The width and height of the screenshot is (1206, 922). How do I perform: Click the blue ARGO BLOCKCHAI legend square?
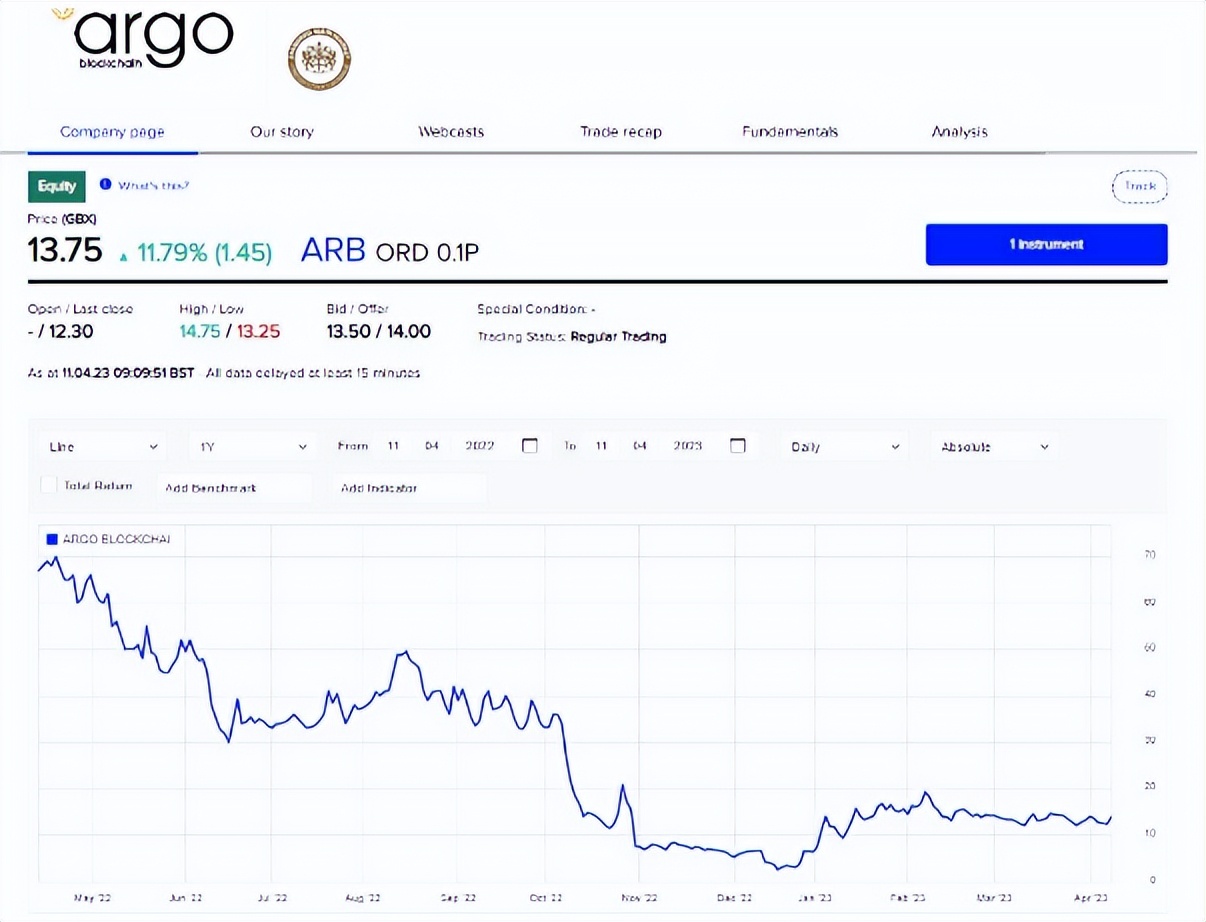(x=52, y=538)
